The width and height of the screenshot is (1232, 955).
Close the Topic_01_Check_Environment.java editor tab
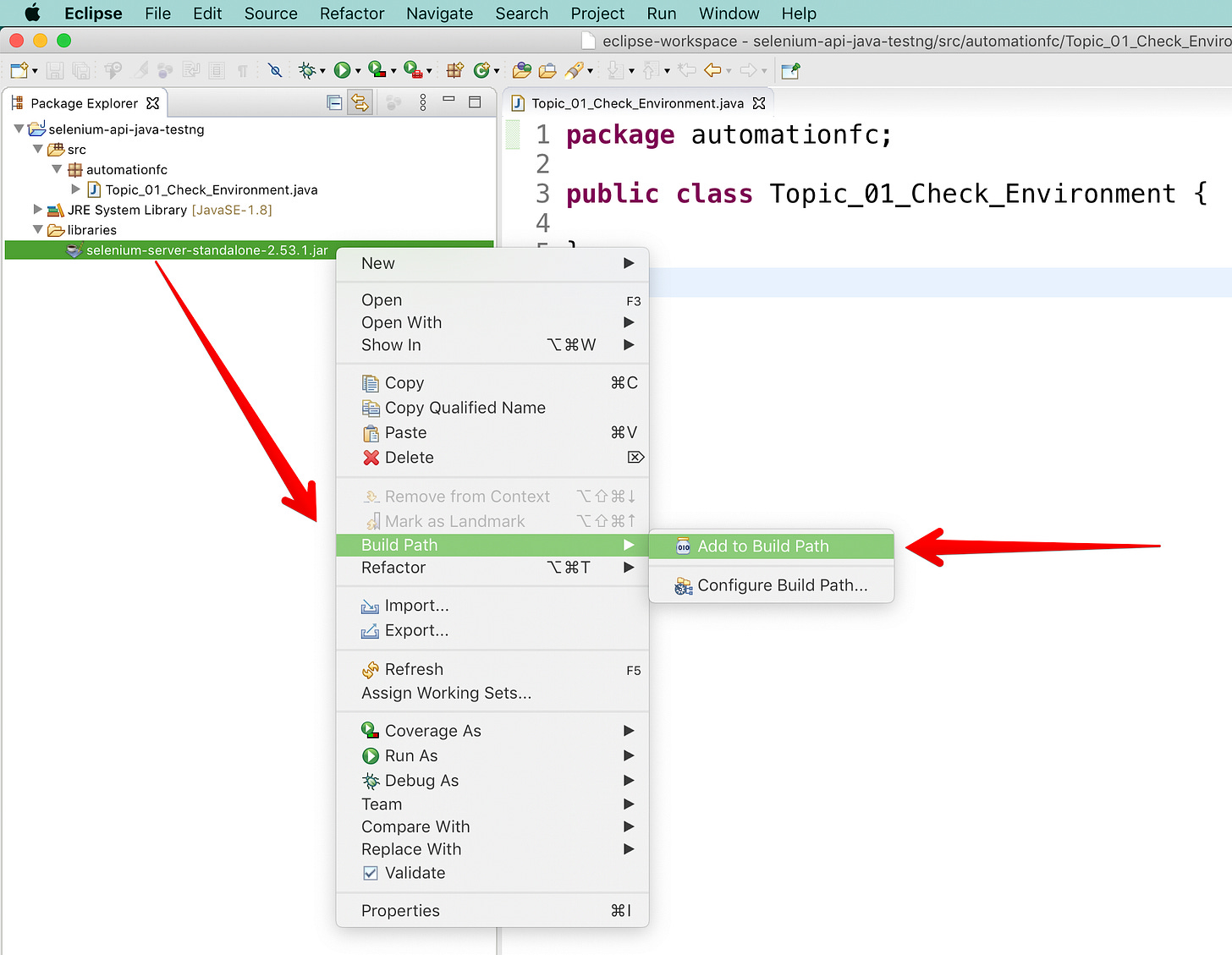click(759, 103)
